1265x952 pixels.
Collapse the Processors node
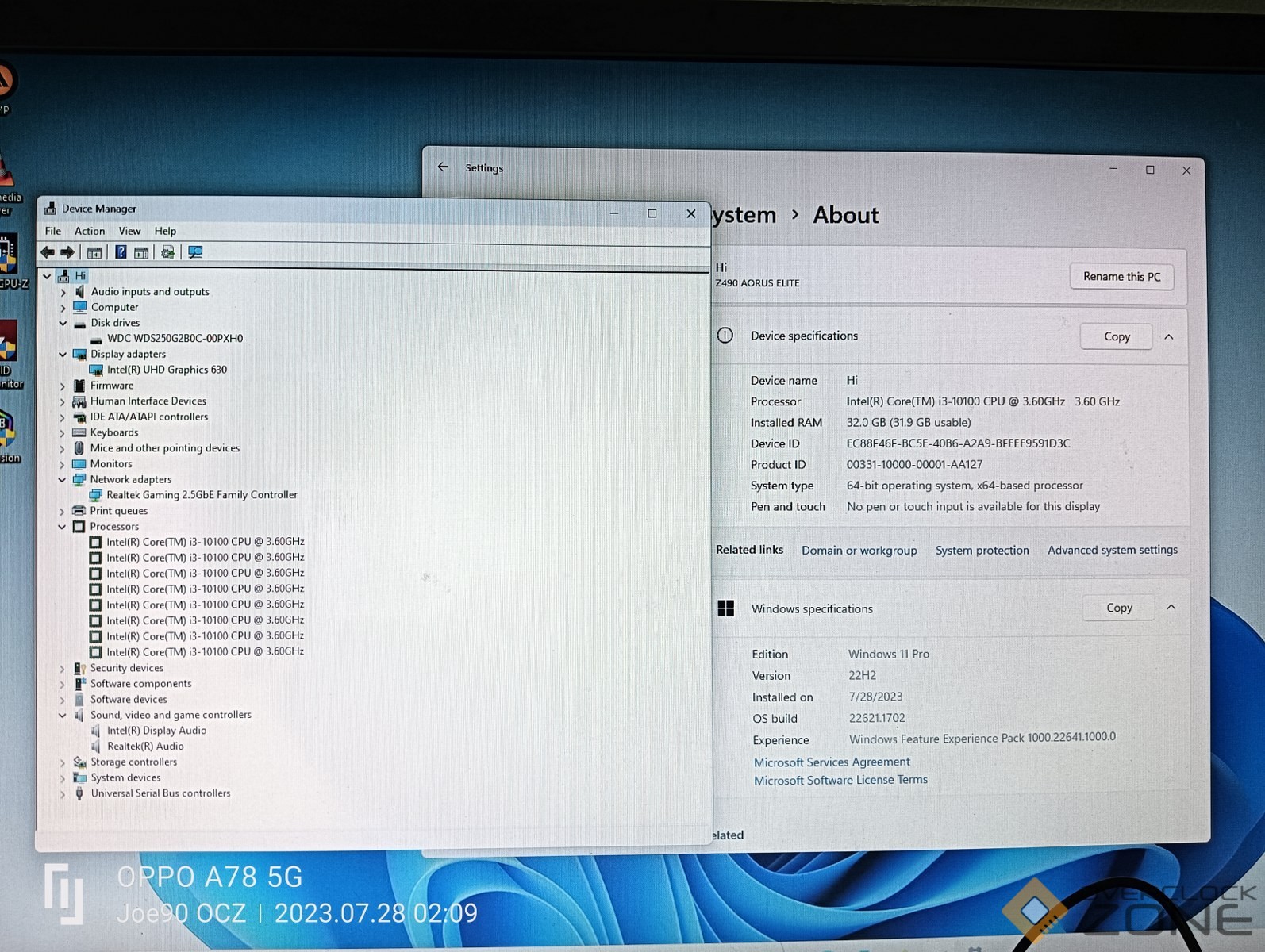(x=62, y=527)
